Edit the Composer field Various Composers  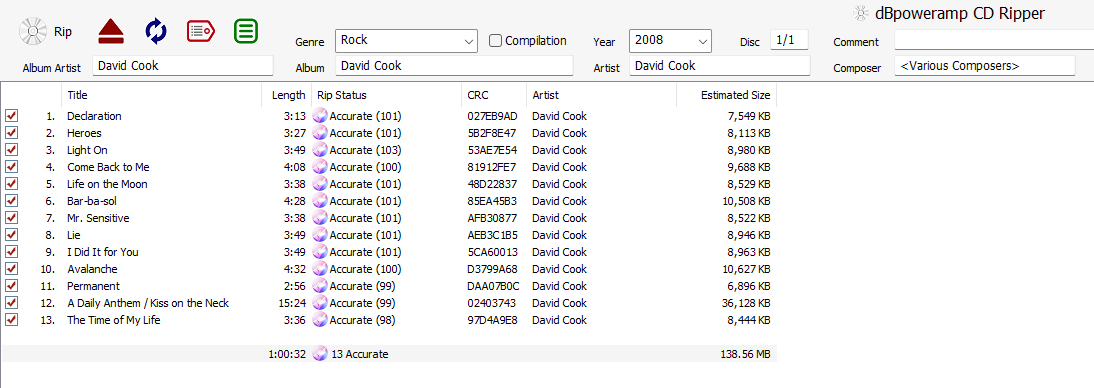click(x=984, y=66)
